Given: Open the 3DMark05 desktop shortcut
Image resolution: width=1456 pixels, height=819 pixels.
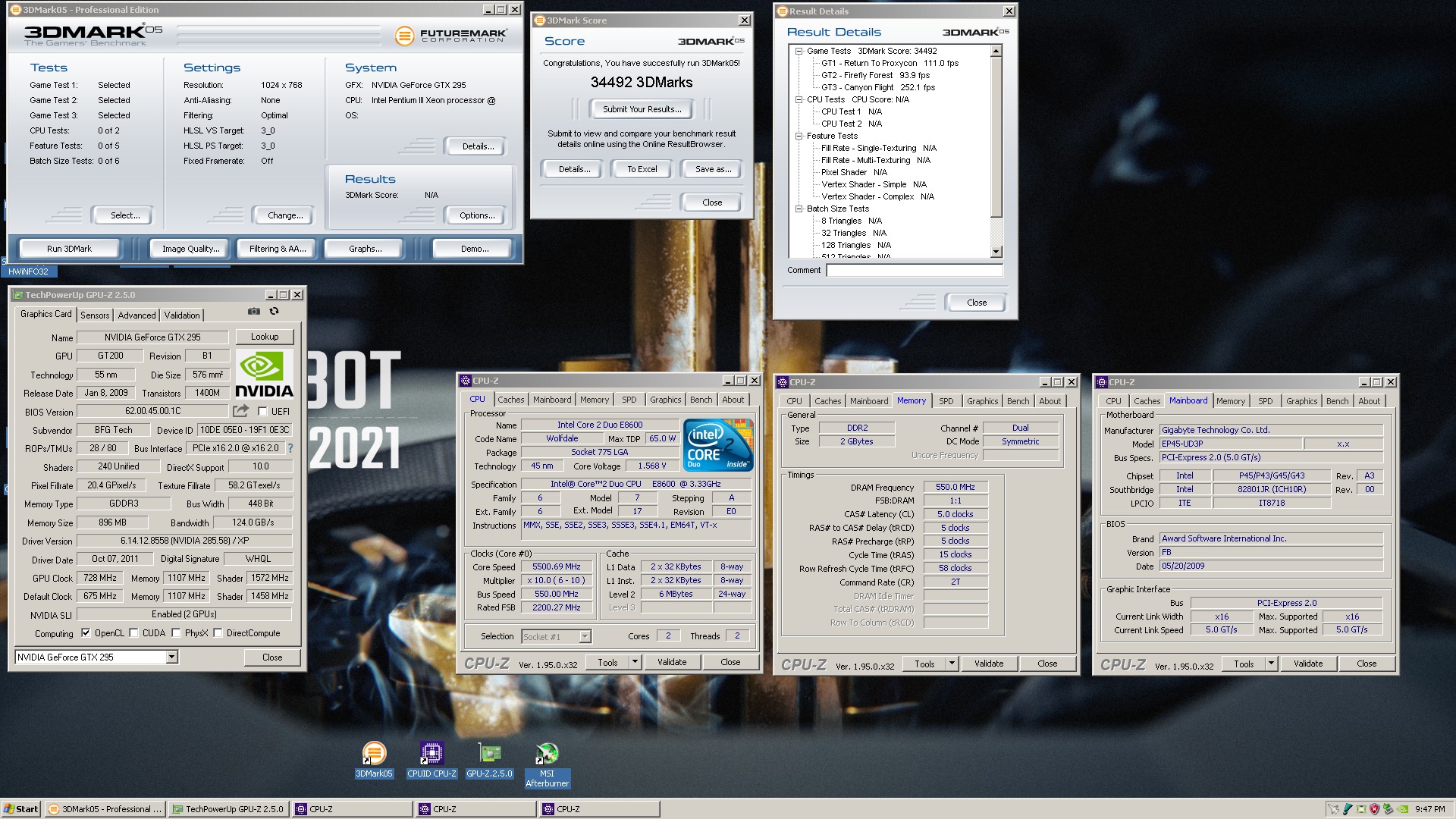Looking at the screenshot, I should [374, 760].
